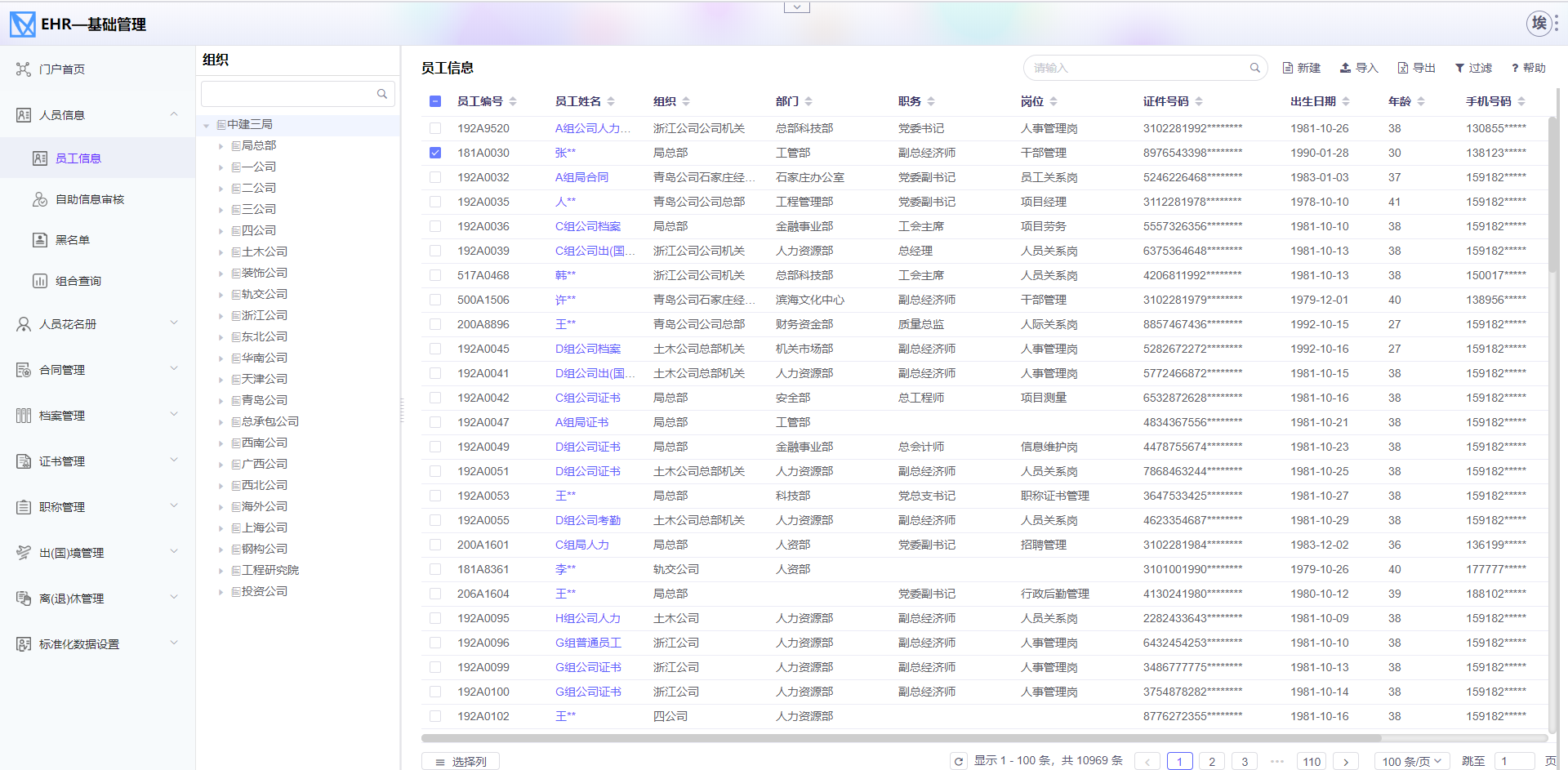
Task: Click the table vertical scrollbar
Action: coord(1552,194)
